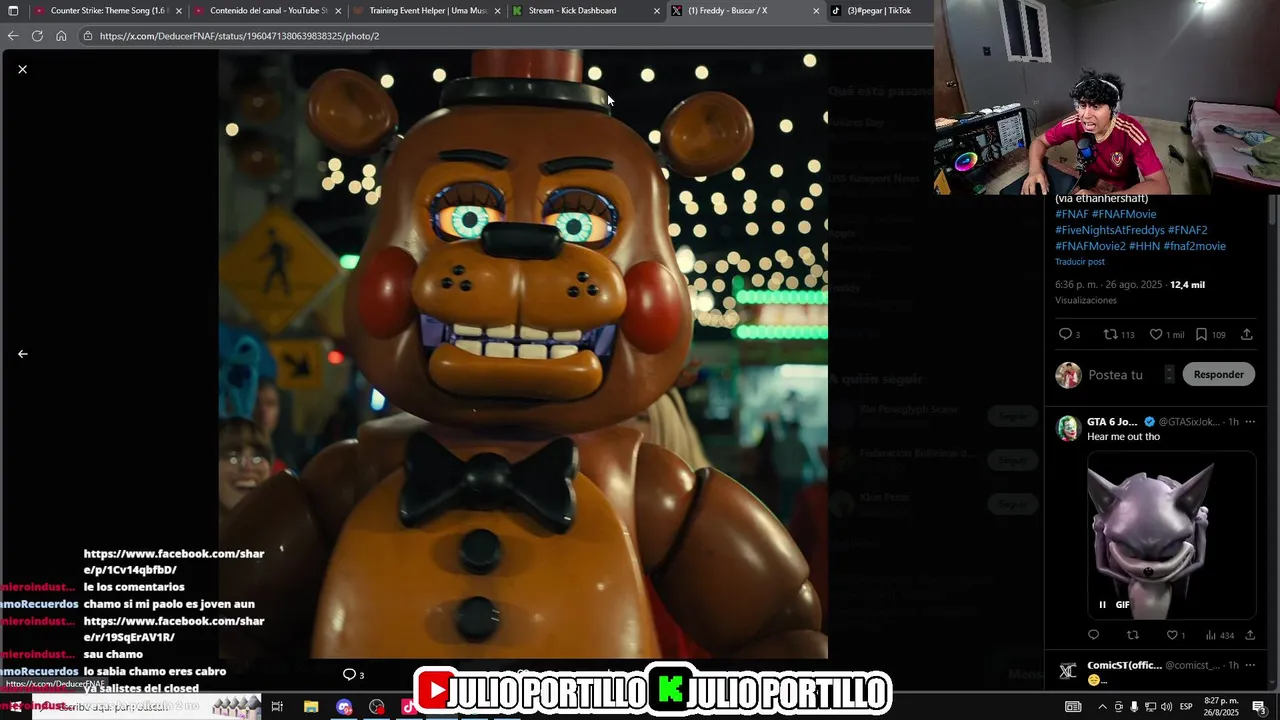Share the Hear me out tho comment
Viewport: 1280px width, 720px height.
[x=1250, y=635]
